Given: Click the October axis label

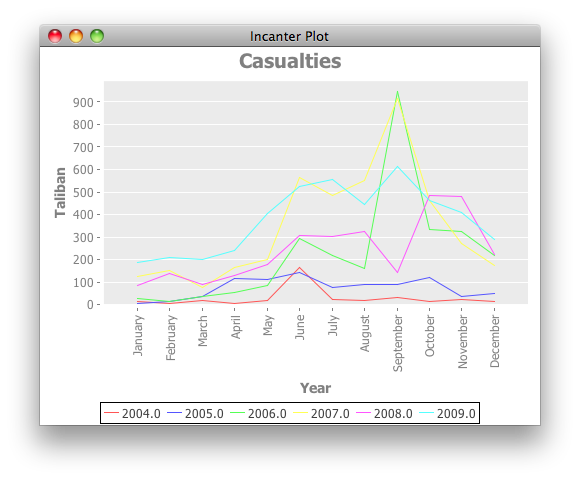Looking at the screenshot, I should [429, 336].
